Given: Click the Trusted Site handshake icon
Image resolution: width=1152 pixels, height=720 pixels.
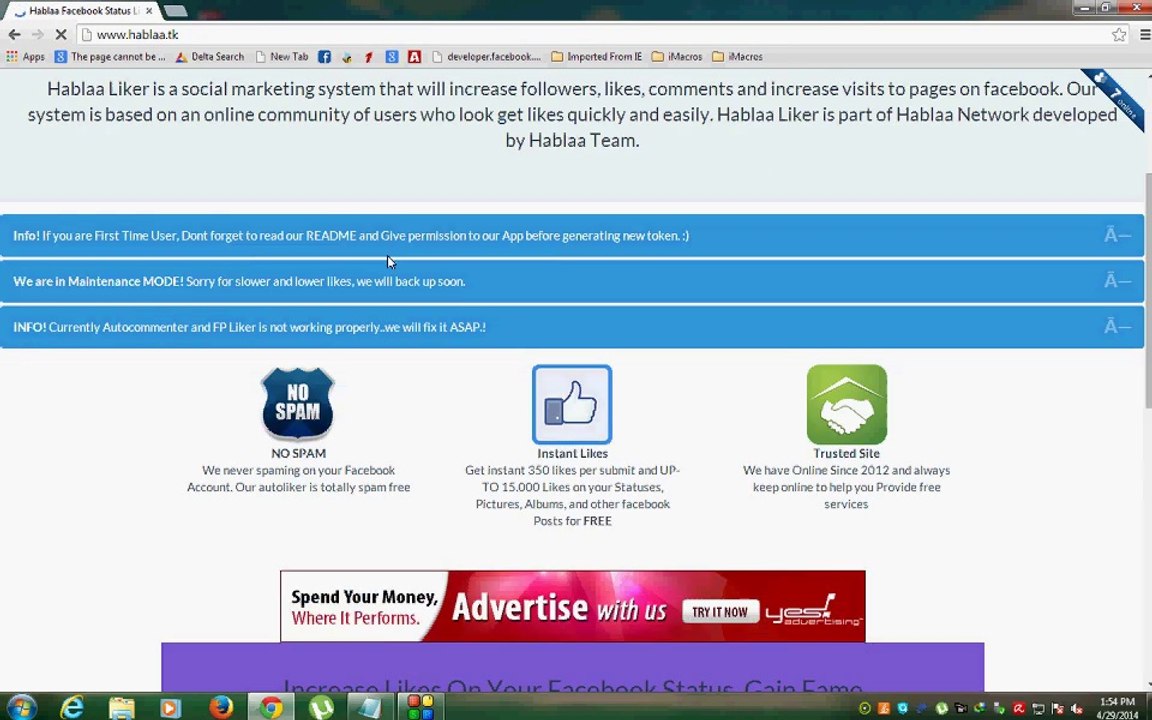Looking at the screenshot, I should click(x=846, y=404).
